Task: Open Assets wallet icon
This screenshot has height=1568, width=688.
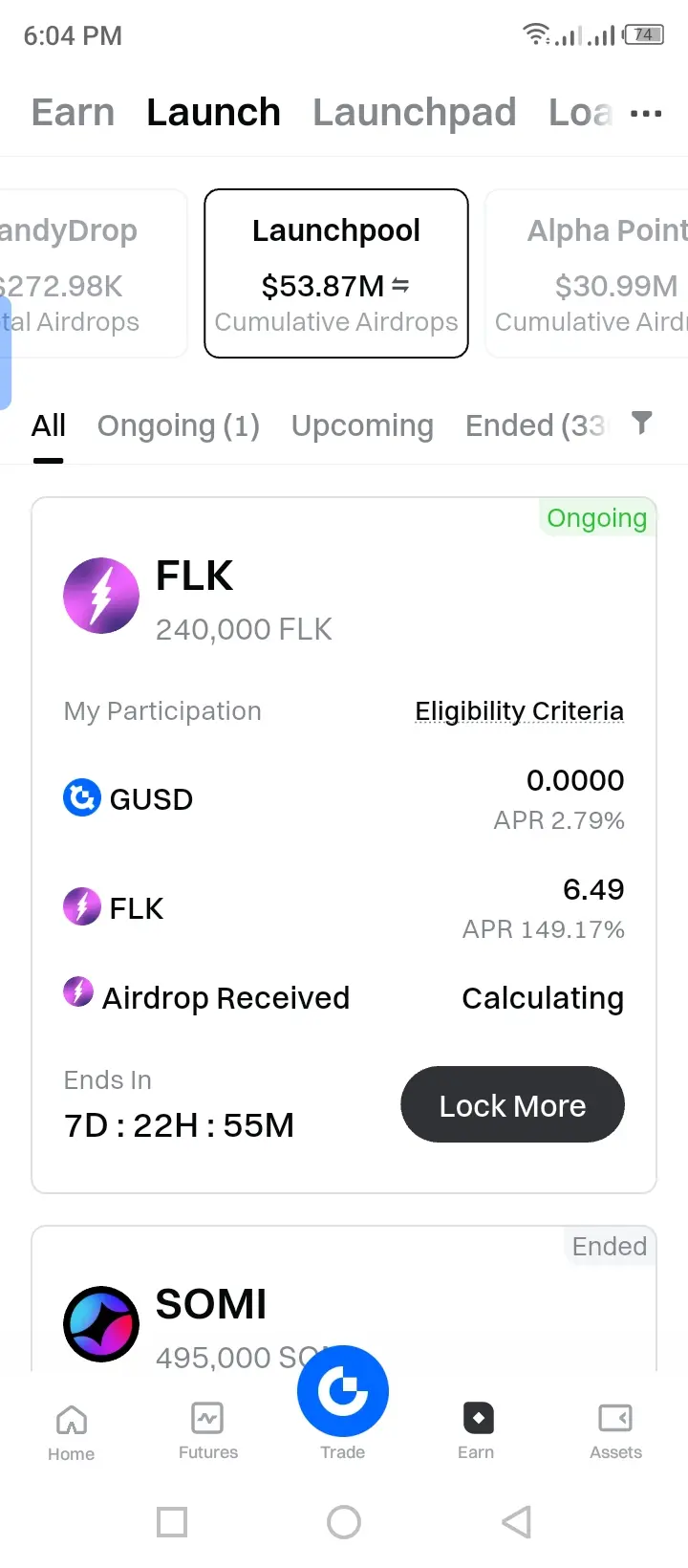Action: tap(615, 1431)
